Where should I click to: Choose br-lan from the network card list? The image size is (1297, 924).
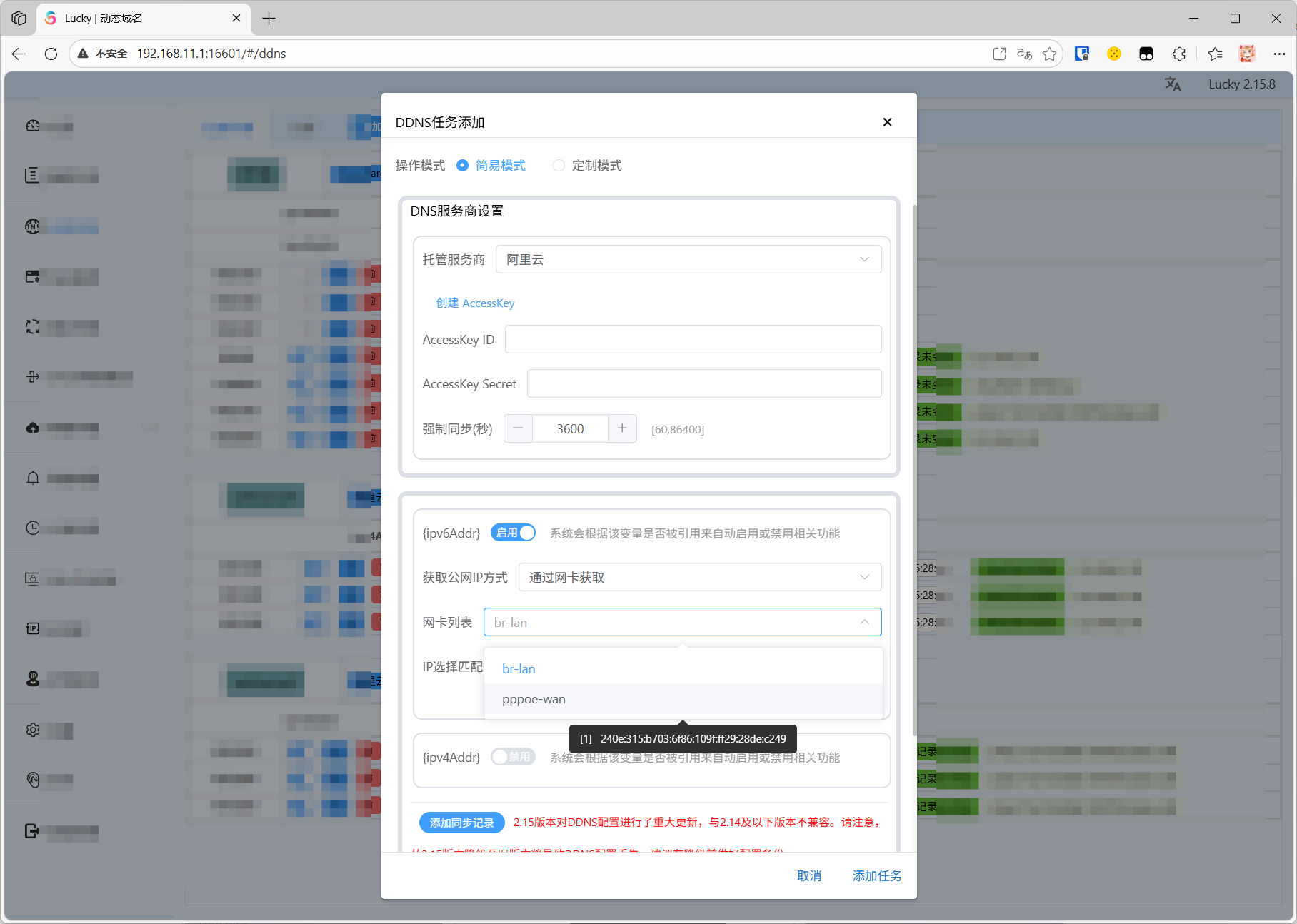[x=519, y=669]
